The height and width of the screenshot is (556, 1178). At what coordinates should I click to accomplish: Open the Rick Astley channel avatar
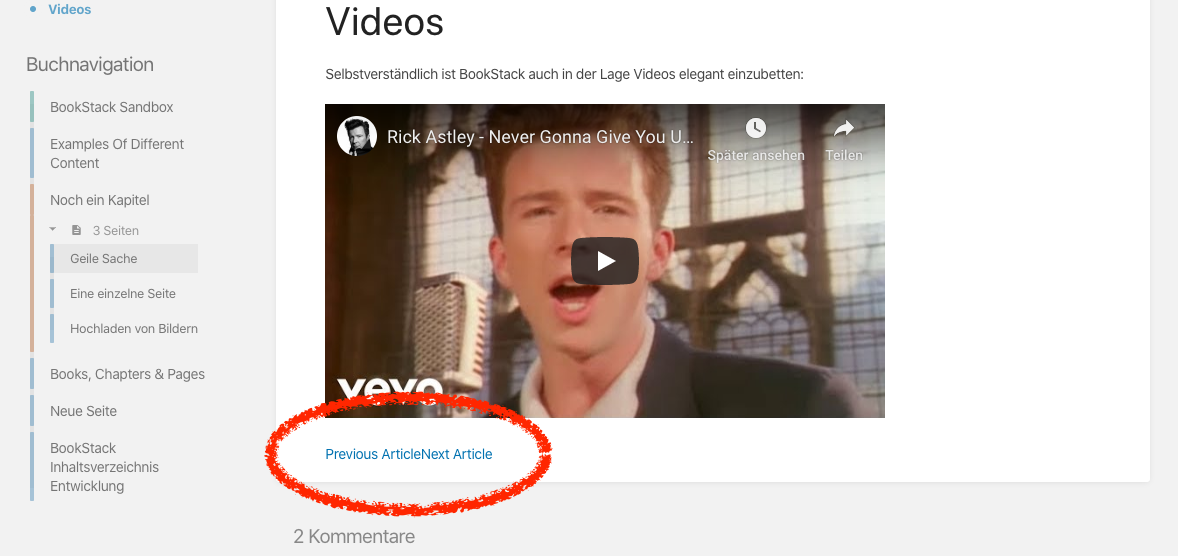click(357, 136)
